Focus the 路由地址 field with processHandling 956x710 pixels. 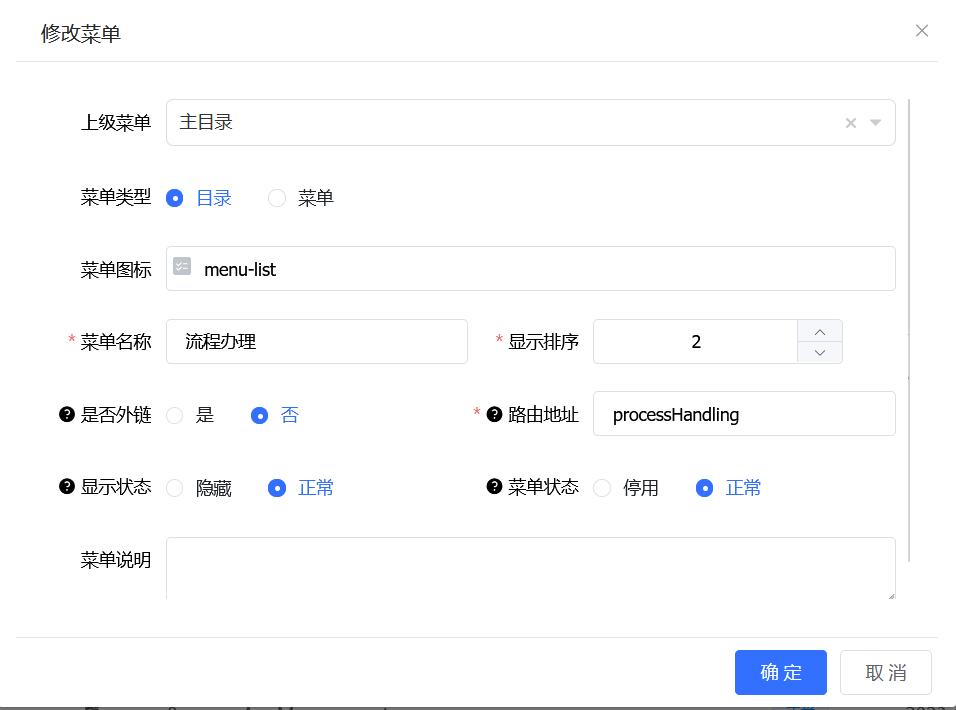(x=744, y=414)
